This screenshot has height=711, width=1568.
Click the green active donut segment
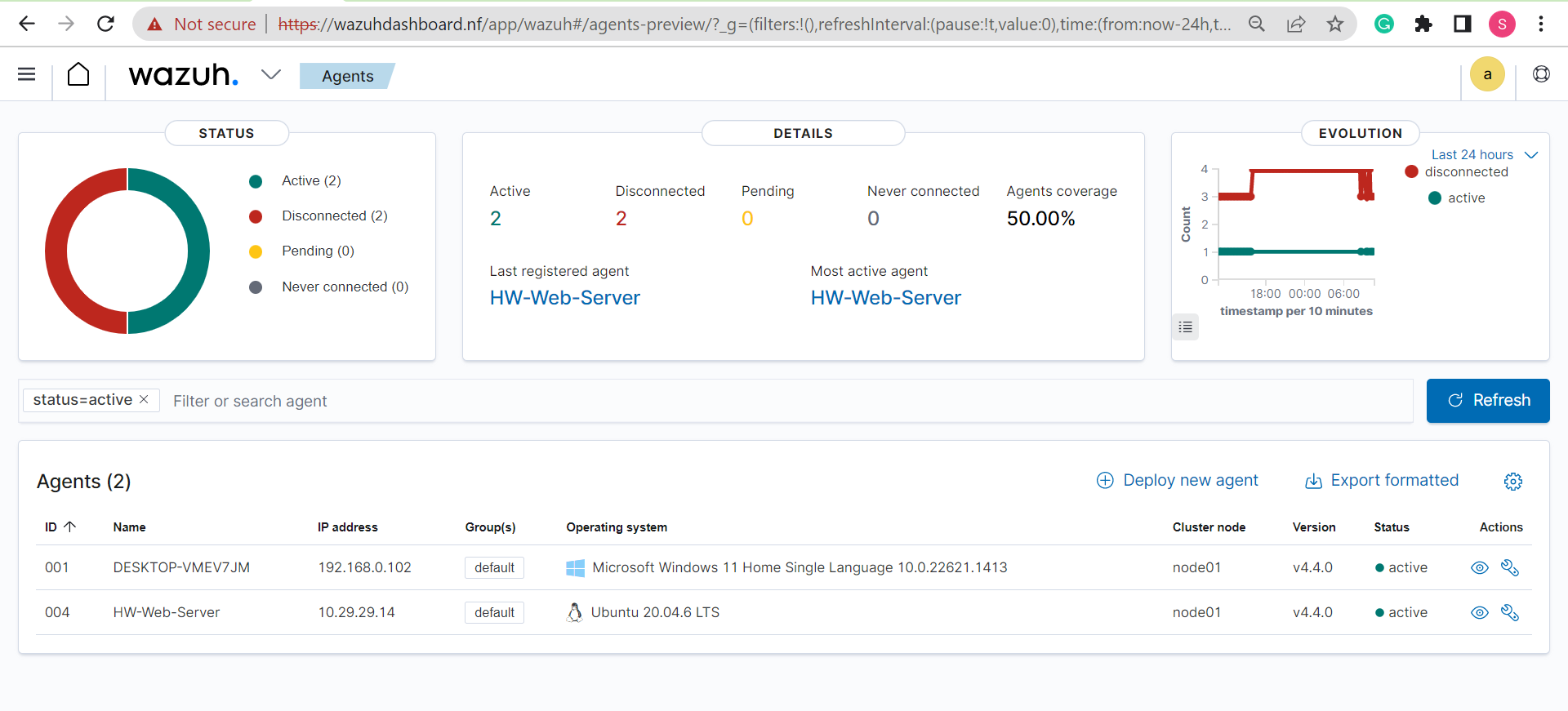[198, 251]
